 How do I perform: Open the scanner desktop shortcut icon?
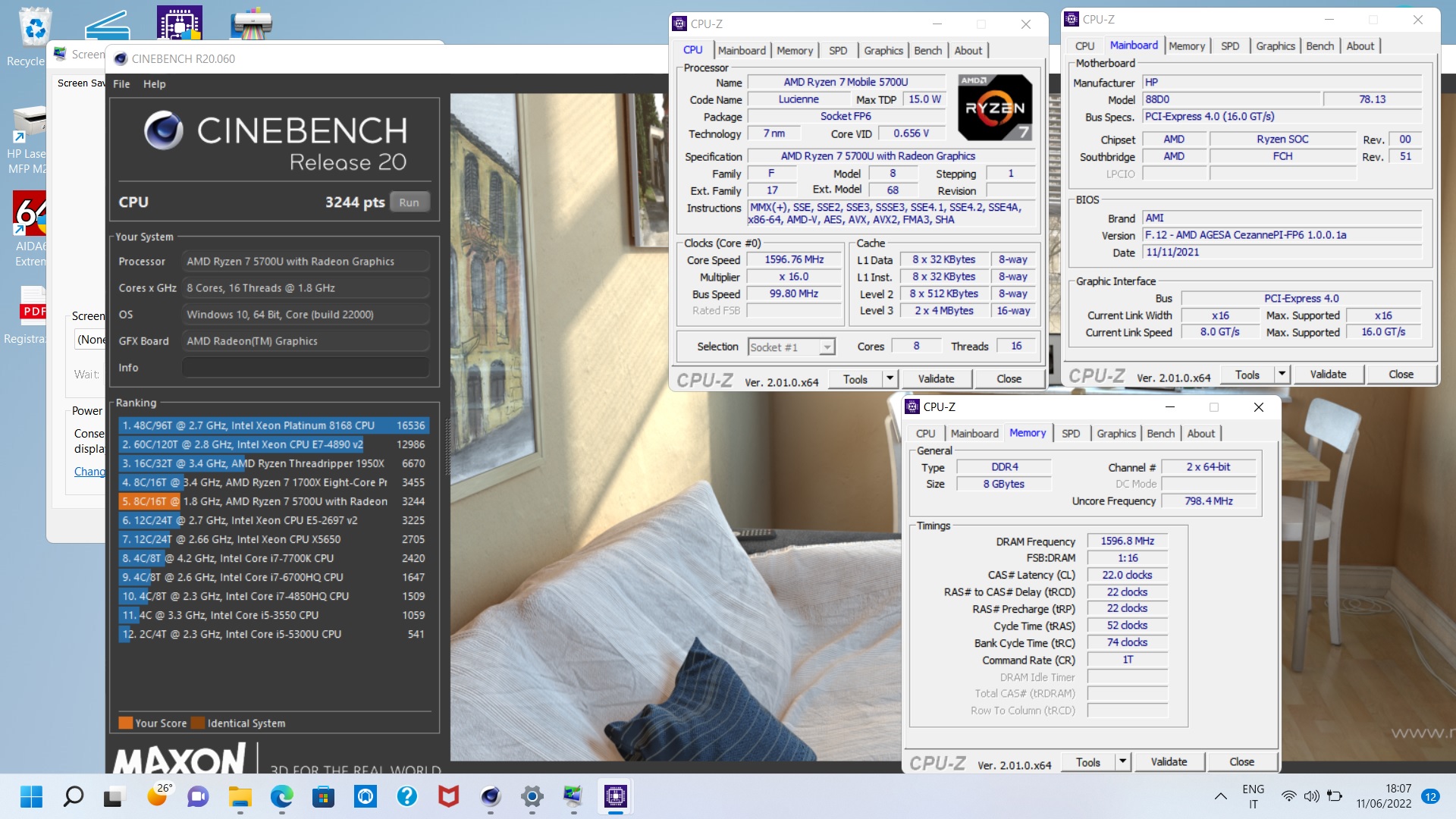click(x=107, y=24)
